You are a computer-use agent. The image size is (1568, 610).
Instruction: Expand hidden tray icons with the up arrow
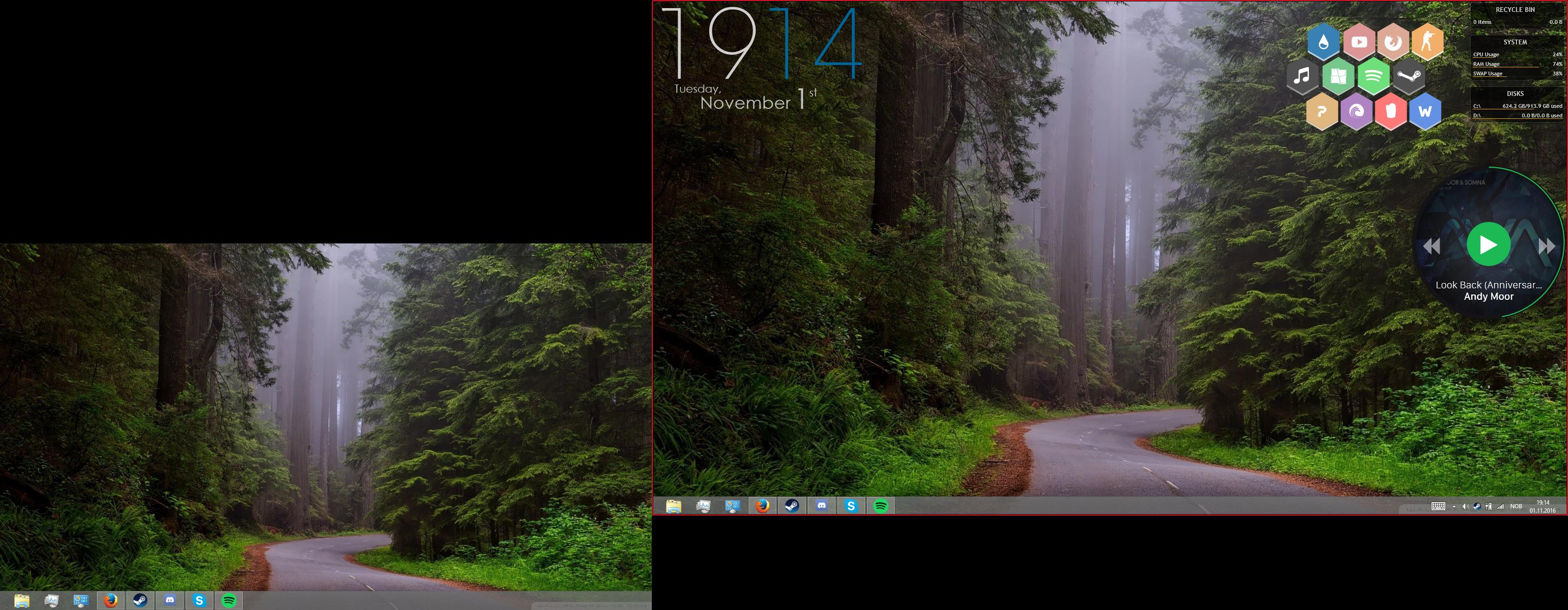click(1454, 506)
